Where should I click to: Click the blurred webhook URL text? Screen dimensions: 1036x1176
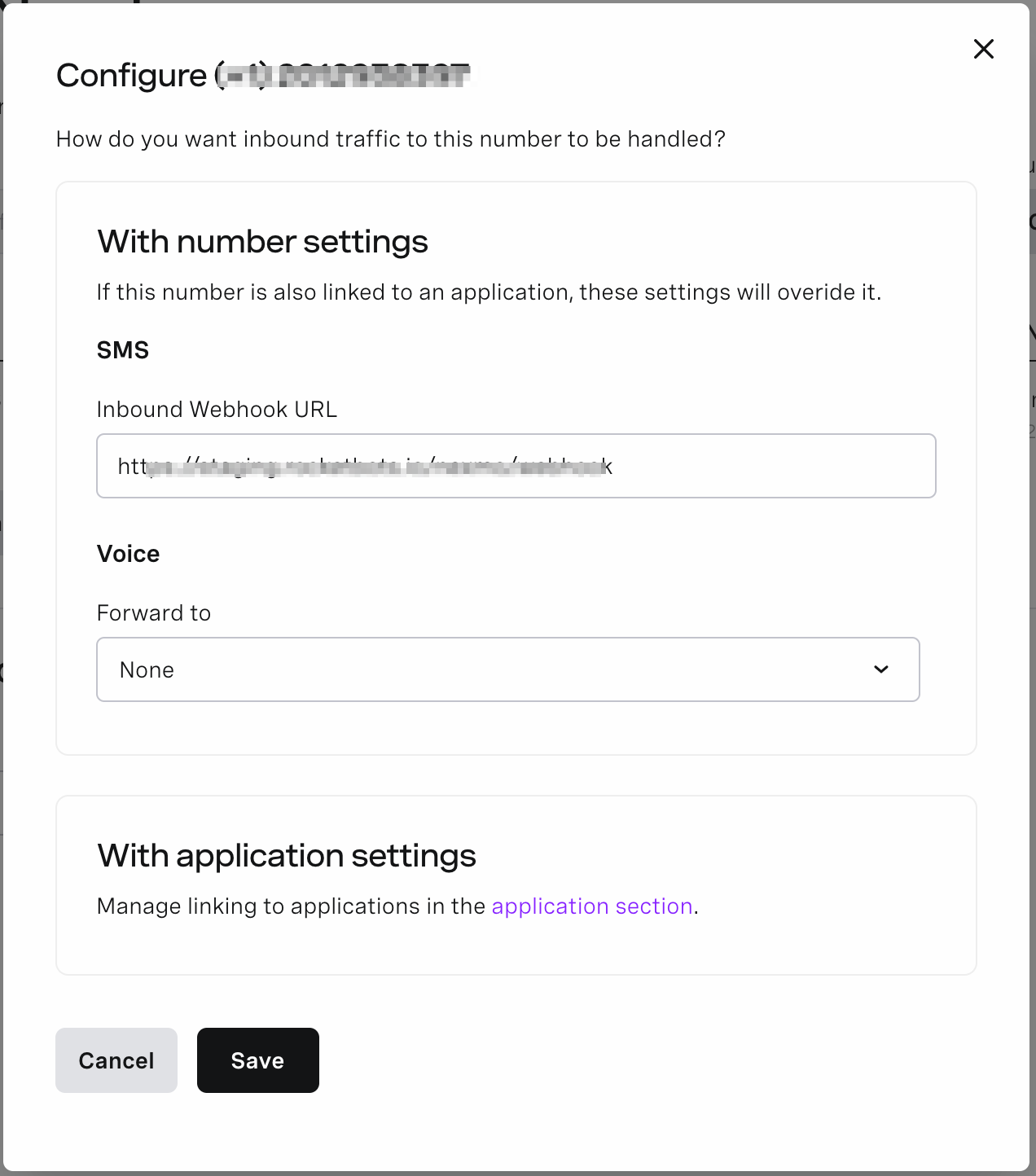(365, 467)
